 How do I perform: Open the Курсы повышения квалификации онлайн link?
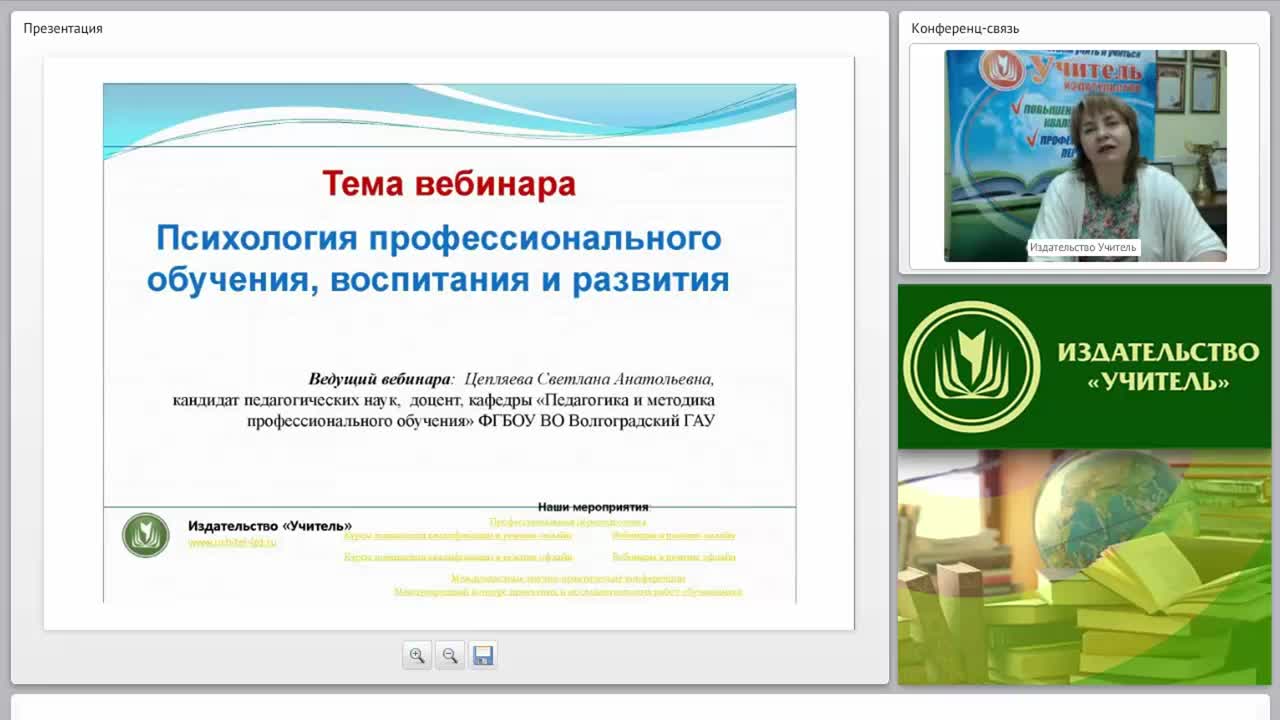pyautogui.click(x=458, y=536)
